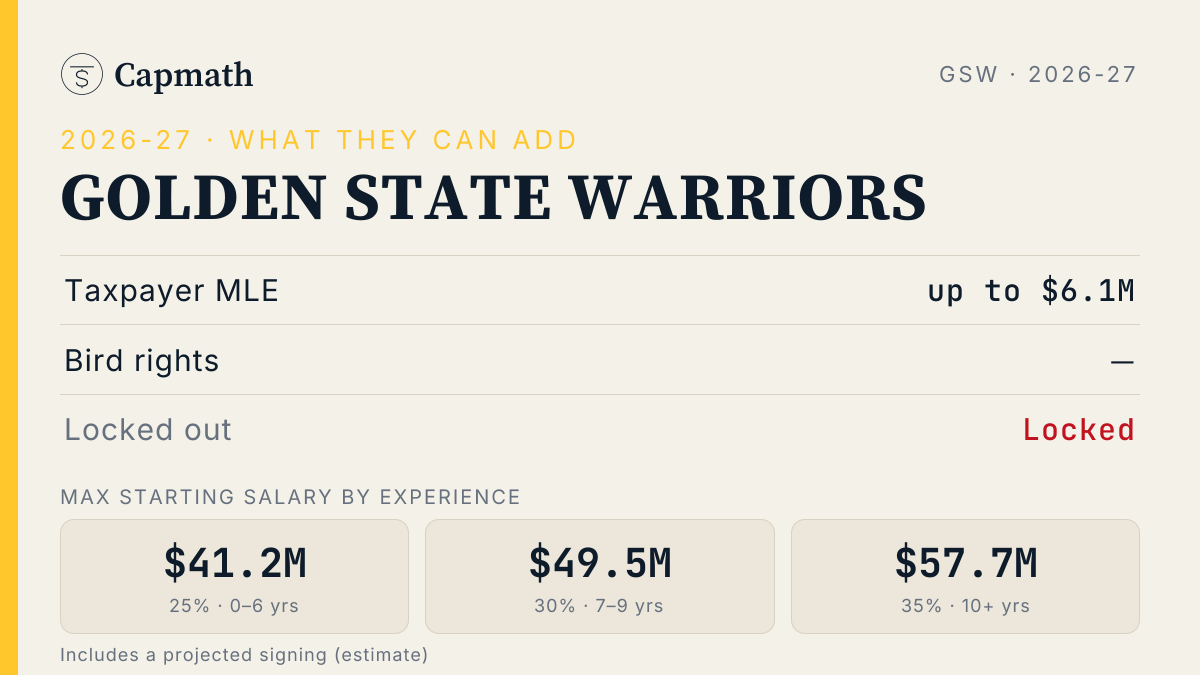This screenshot has height=675, width=1200.
Task: Click the '35% · 10+ yrs' caption
Action: coord(965,606)
